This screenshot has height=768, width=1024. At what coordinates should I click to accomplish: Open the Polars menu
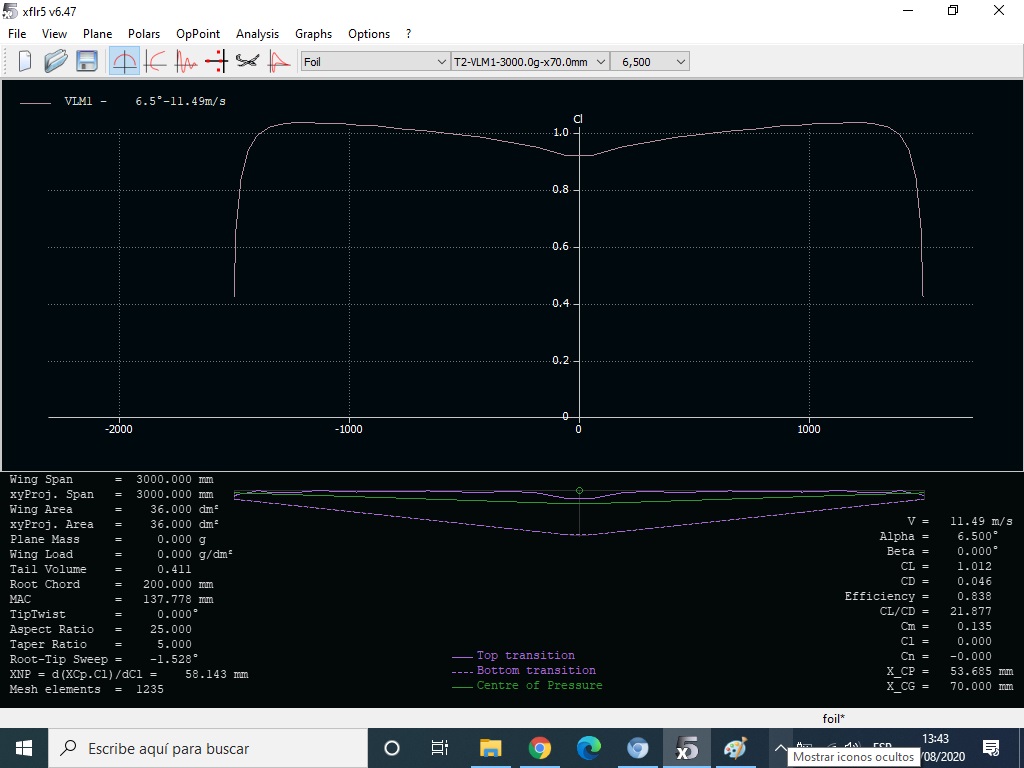click(x=144, y=34)
